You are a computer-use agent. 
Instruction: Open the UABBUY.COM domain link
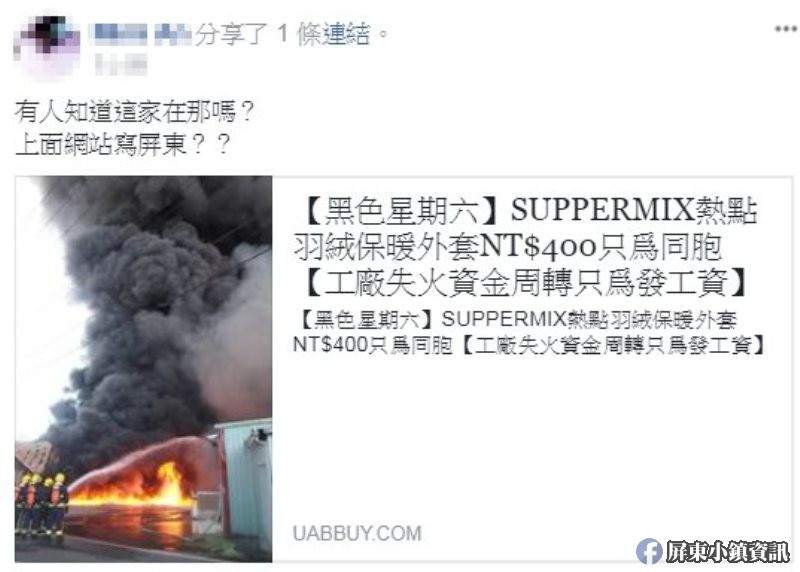click(x=357, y=534)
